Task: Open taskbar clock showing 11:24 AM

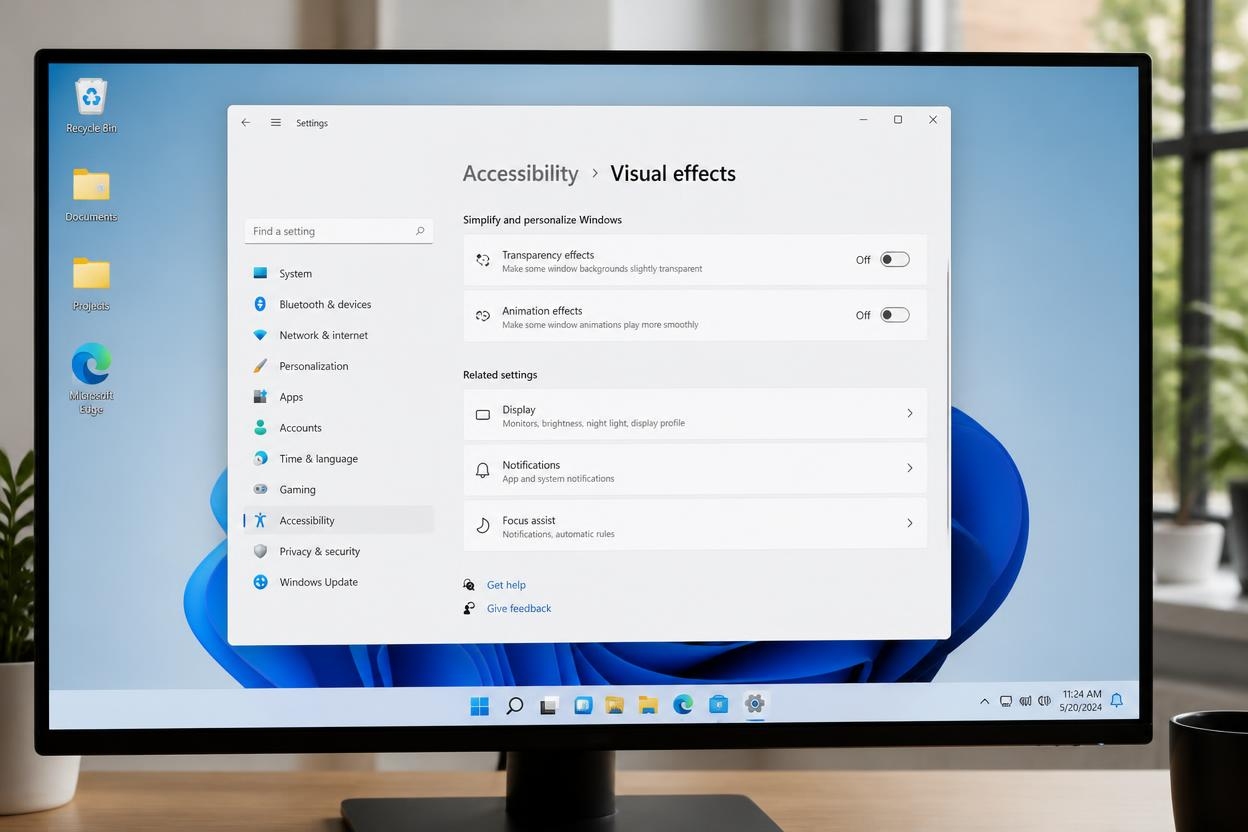Action: point(1081,700)
